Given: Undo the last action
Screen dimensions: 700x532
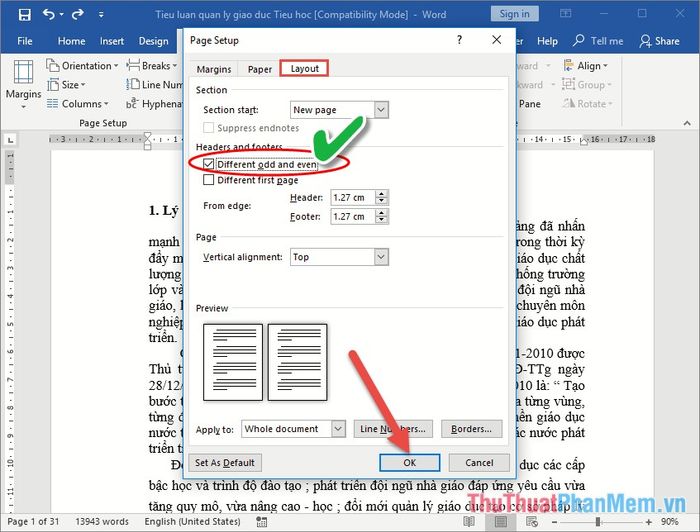Looking at the screenshot, I should coord(49,15).
